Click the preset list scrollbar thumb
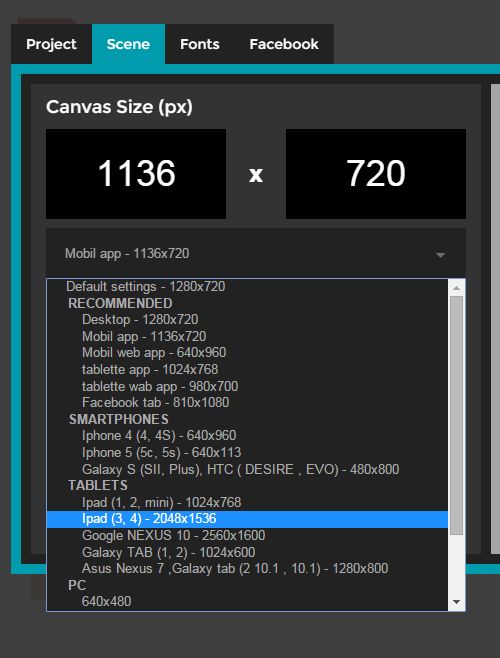This screenshot has height=658, width=500. point(456,415)
